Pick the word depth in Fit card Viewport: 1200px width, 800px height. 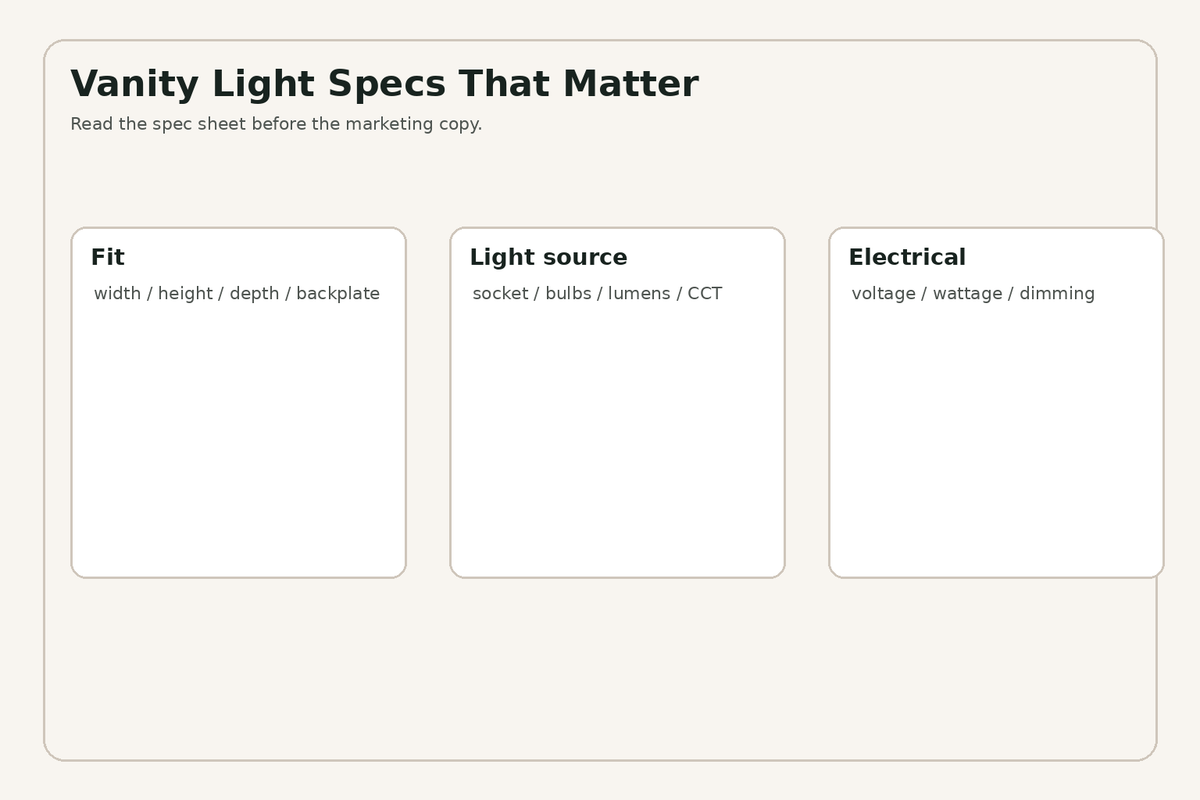(254, 294)
